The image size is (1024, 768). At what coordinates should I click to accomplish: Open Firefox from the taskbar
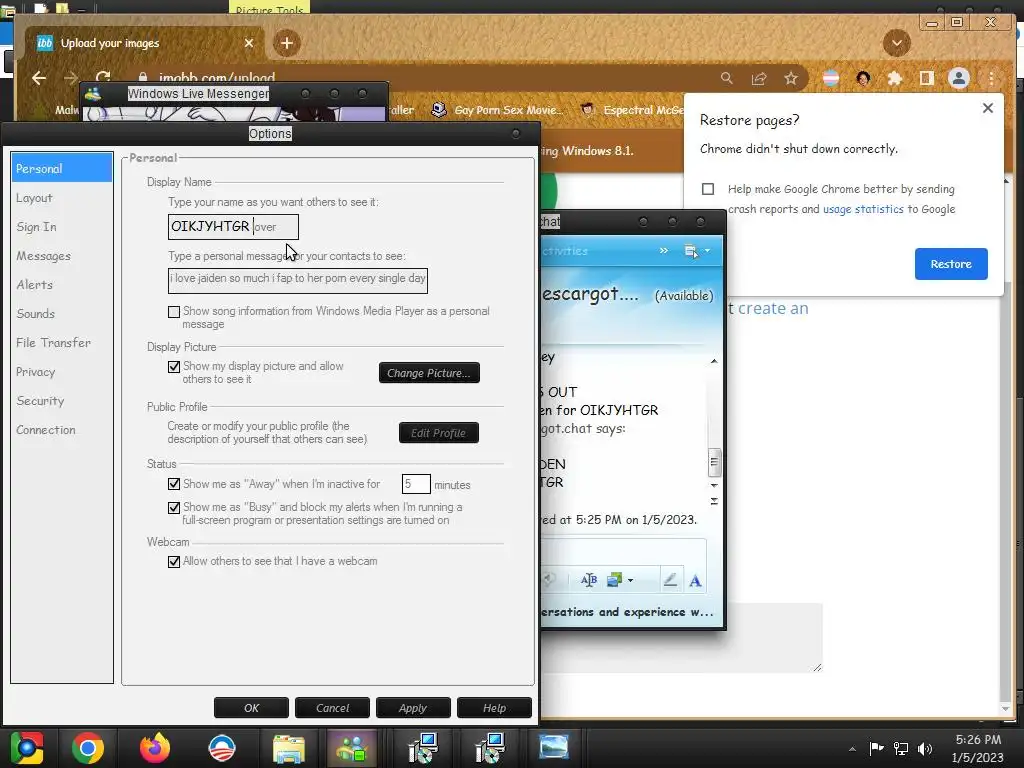point(155,748)
